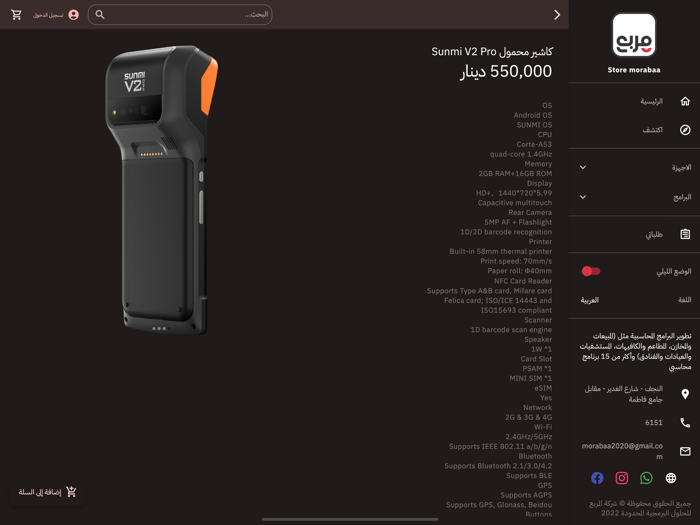This screenshot has height=525, width=700.
Task: Click the '2G & 3G & 4G' network line
Action: (528, 417)
